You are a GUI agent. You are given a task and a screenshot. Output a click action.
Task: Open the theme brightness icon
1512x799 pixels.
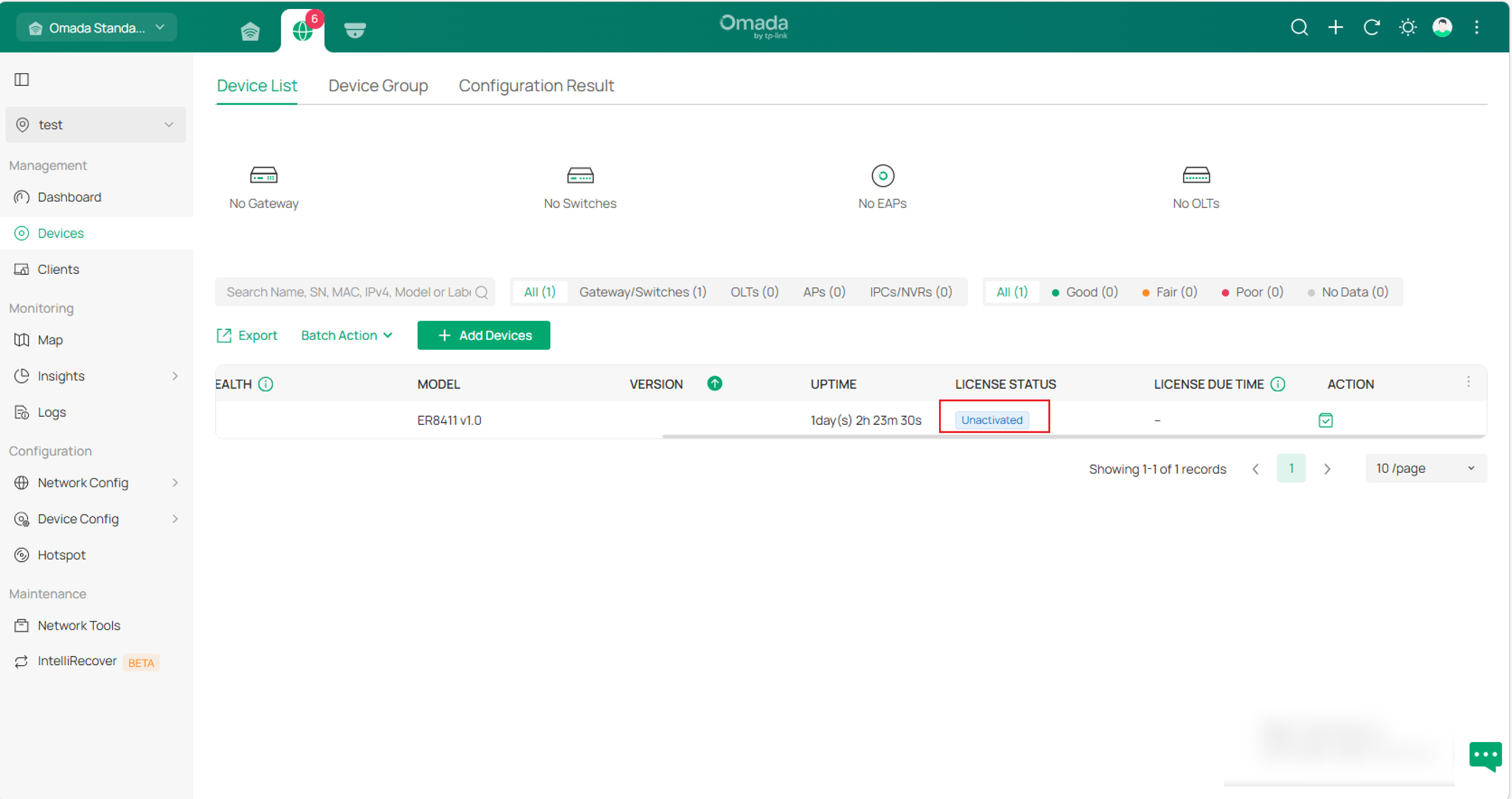[1407, 27]
